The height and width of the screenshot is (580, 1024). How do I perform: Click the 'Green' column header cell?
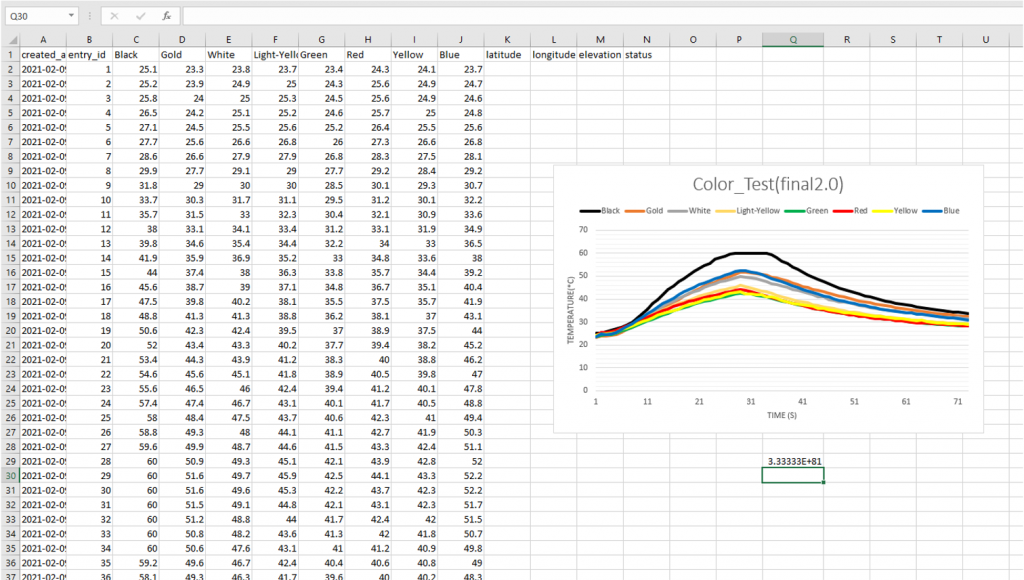pos(321,55)
